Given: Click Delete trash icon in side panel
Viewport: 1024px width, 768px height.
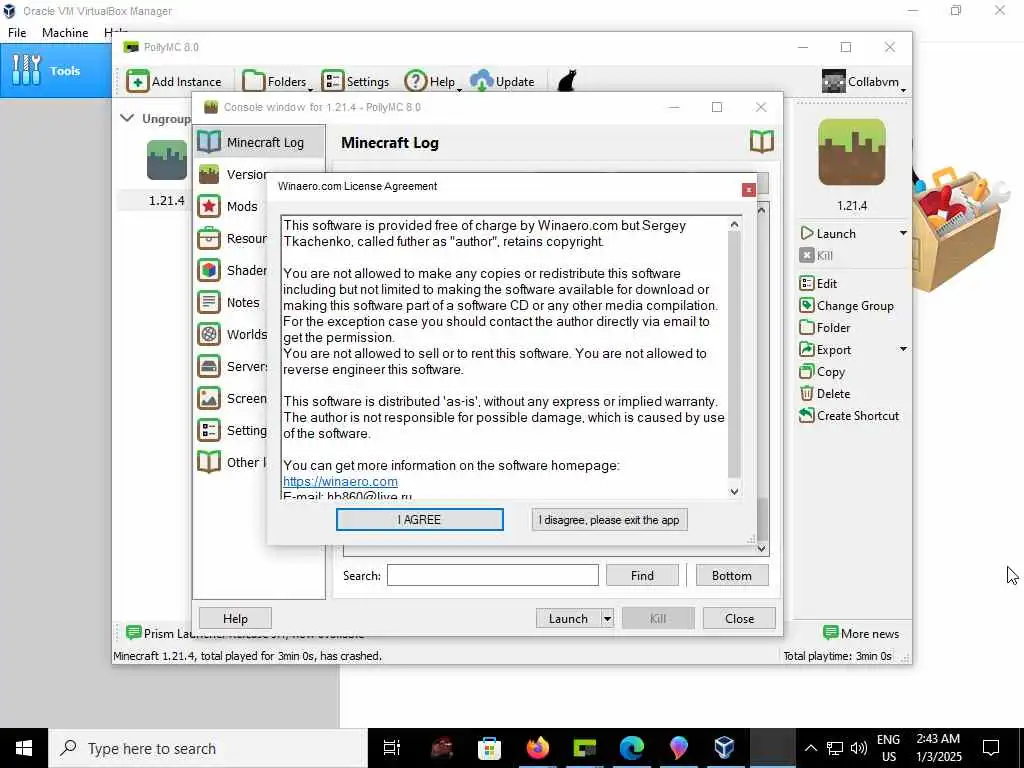Looking at the screenshot, I should [x=807, y=394].
